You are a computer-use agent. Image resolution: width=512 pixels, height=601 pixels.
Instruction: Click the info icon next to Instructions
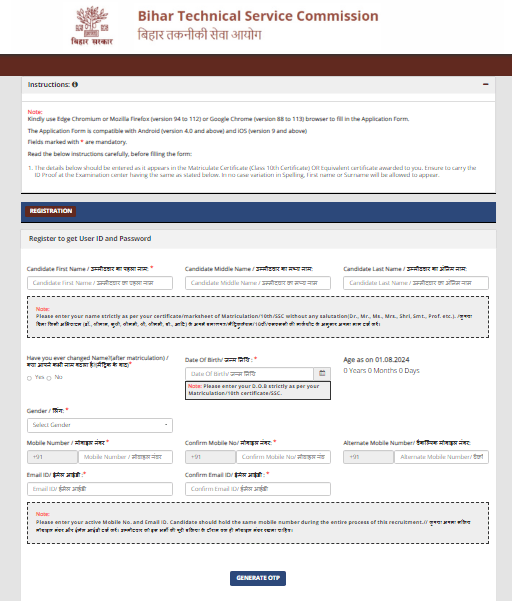[x=75, y=85]
